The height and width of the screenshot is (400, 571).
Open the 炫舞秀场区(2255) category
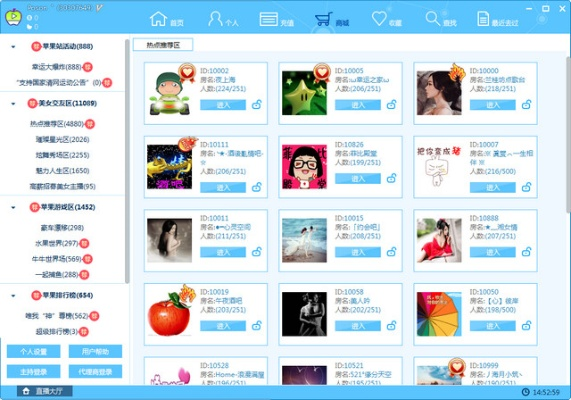(63, 155)
